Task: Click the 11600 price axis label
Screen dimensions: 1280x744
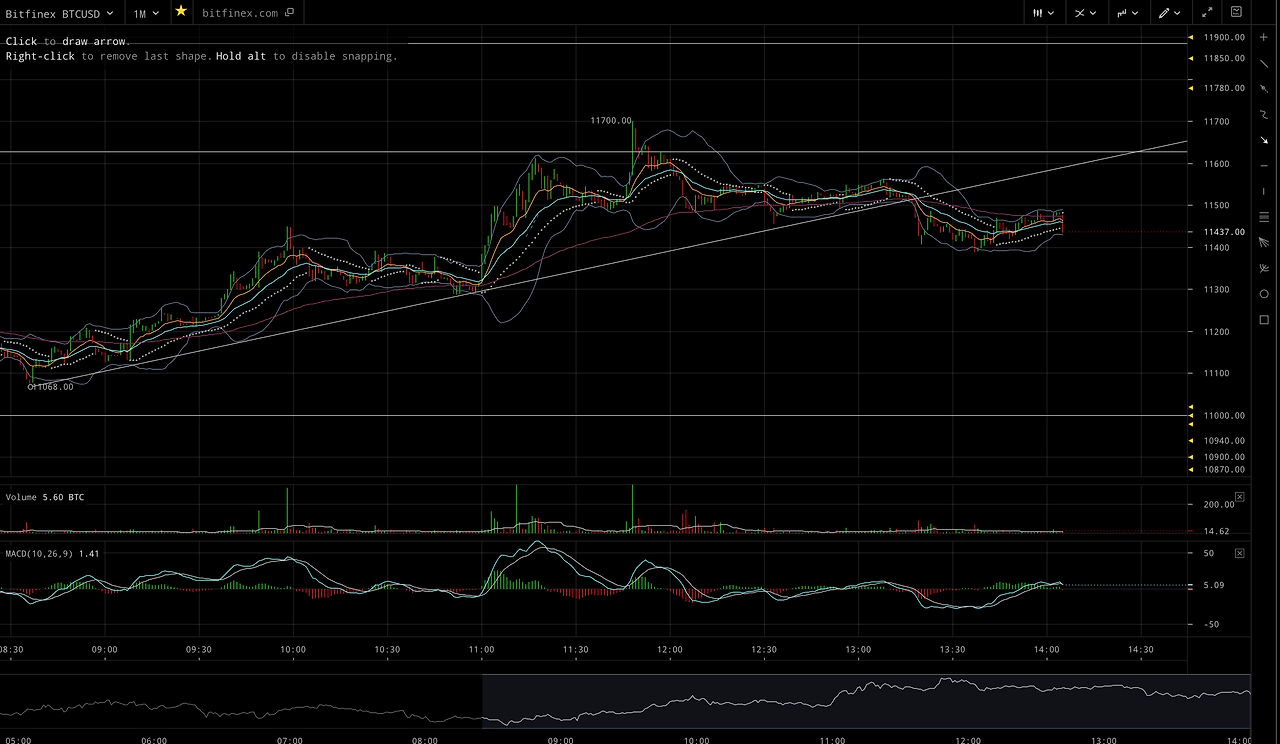Action: (1217, 164)
